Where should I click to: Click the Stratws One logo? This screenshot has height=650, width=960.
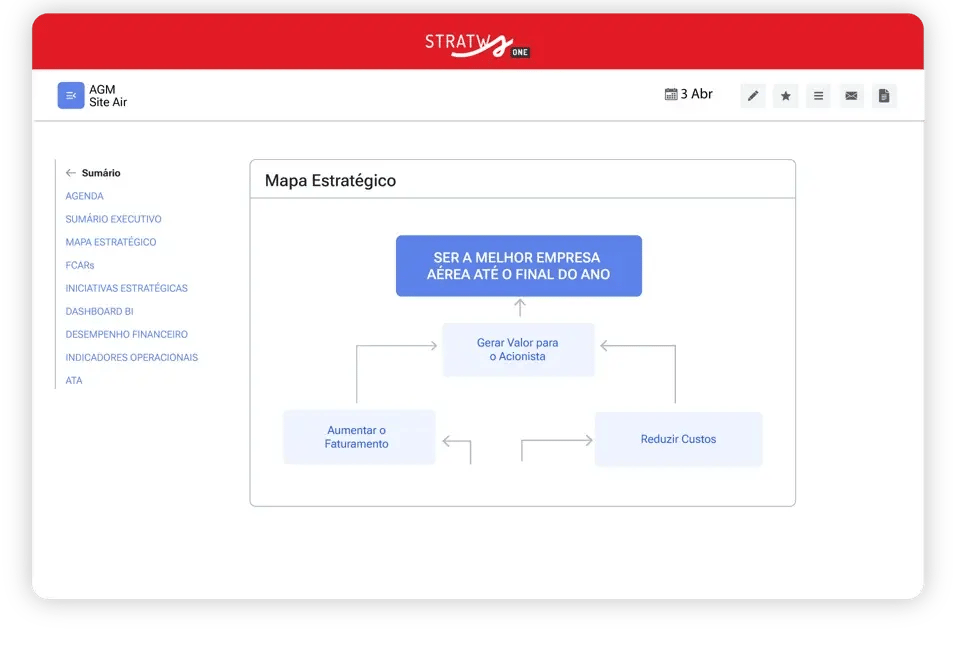[x=478, y=45]
